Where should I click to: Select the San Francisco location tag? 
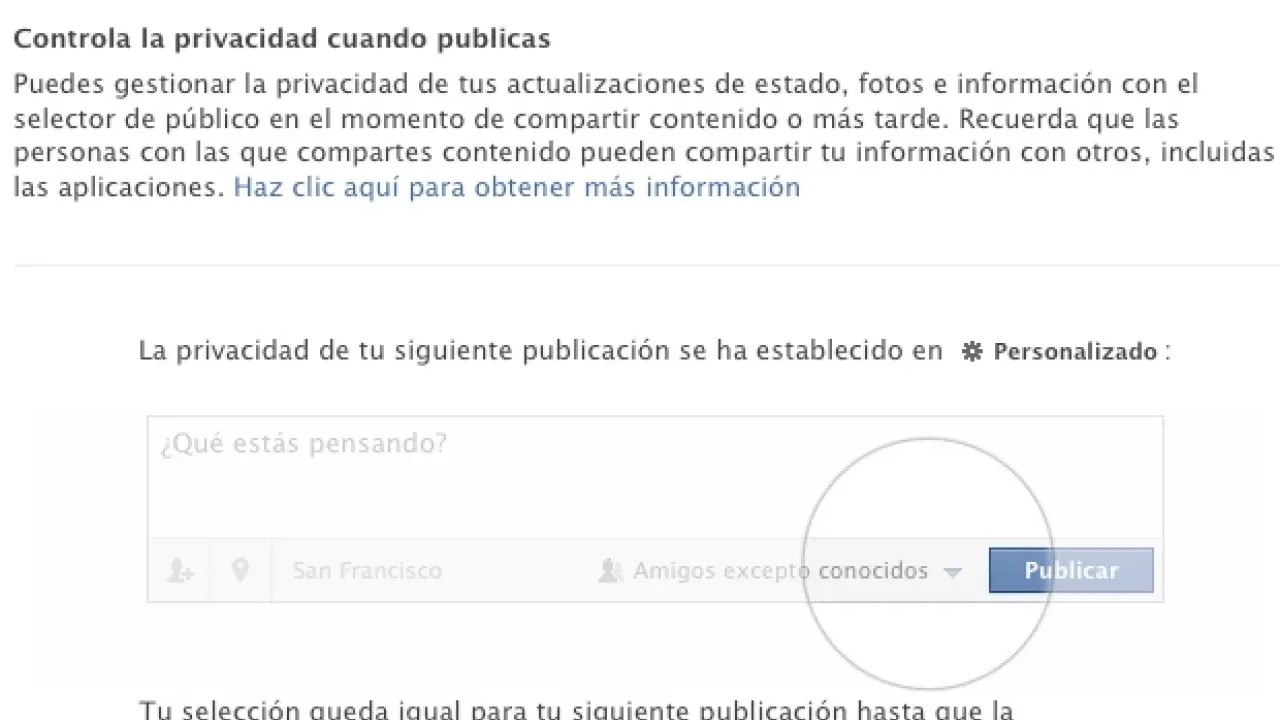tap(367, 571)
